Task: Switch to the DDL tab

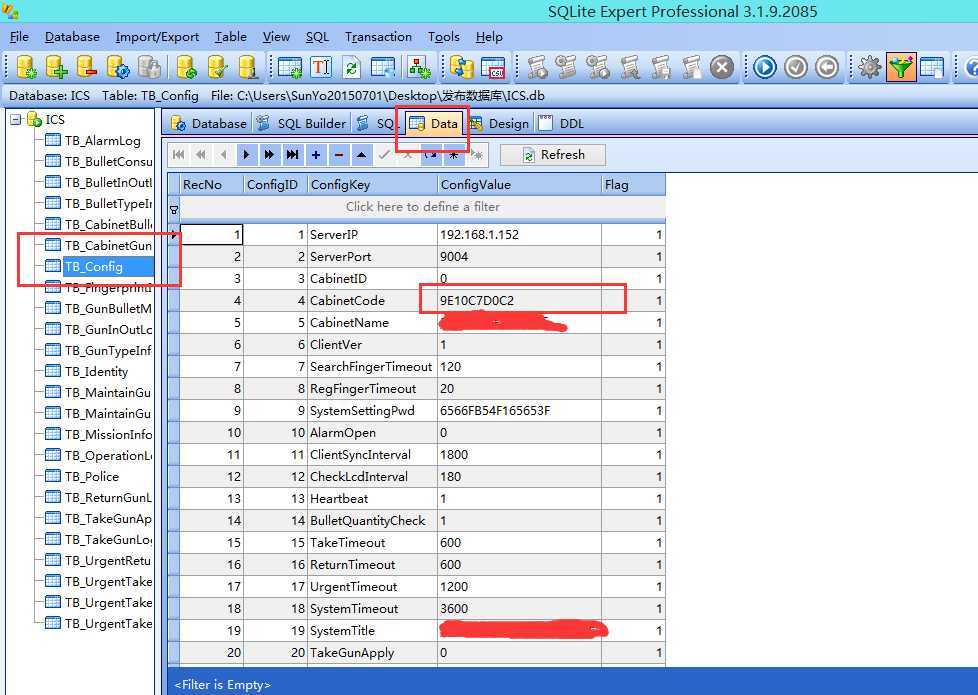Action: pos(562,124)
